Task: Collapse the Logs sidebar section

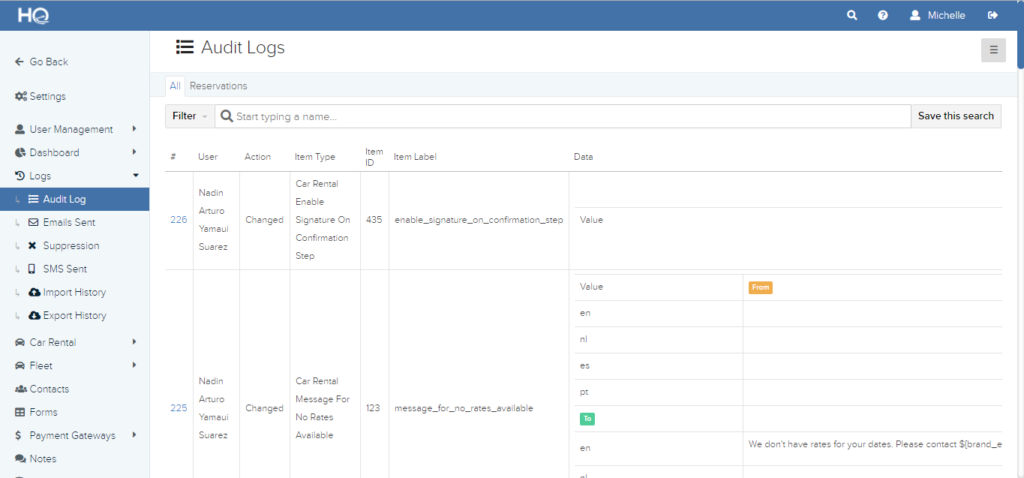Action: [74, 176]
